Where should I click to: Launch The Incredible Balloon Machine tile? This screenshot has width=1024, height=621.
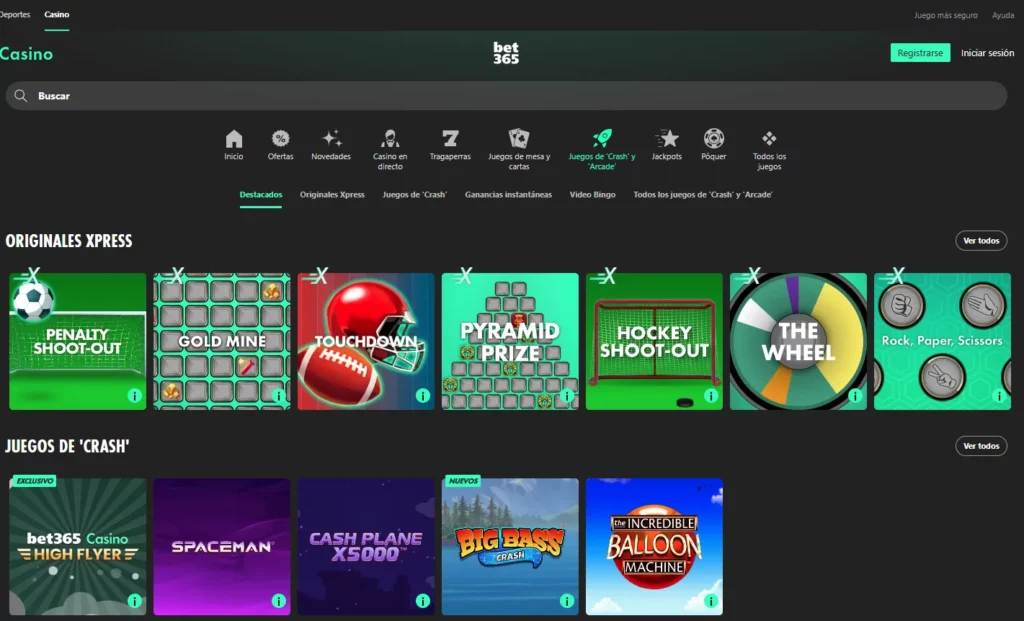[654, 547]
